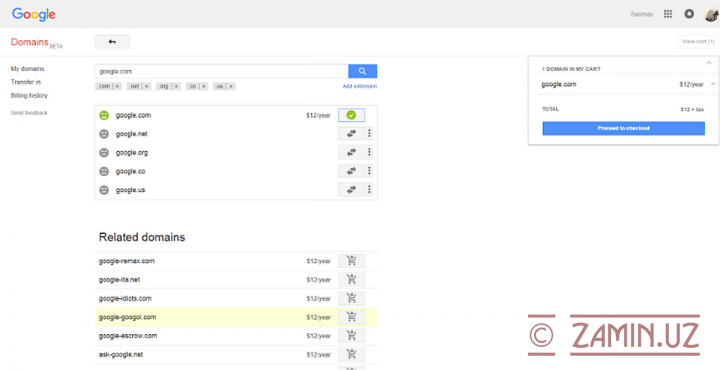Remove the .co extension chip
The height and width of the screenshot is (370, 720).
point(204,86)
